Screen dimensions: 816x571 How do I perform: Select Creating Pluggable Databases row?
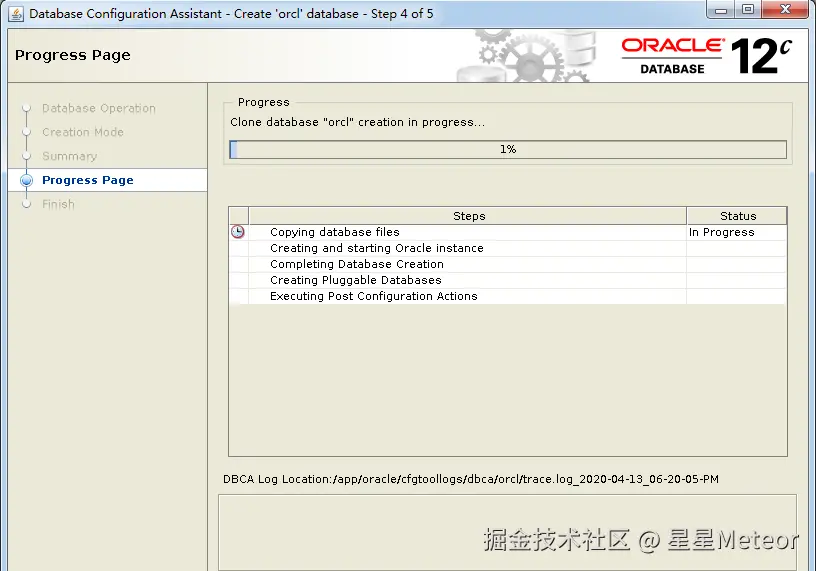click(508, 280)
